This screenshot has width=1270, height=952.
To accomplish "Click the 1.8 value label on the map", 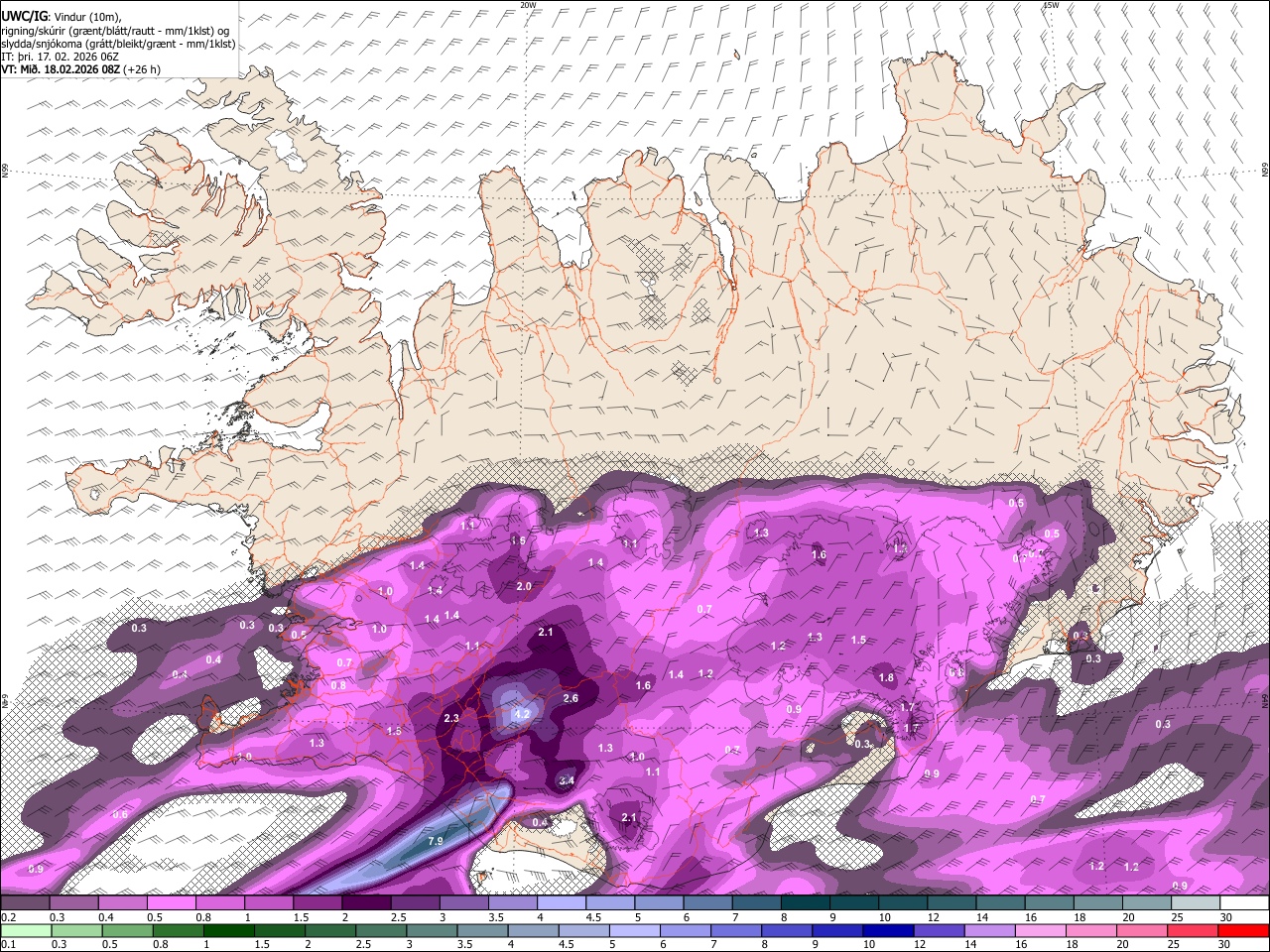I will click(886, 678).
